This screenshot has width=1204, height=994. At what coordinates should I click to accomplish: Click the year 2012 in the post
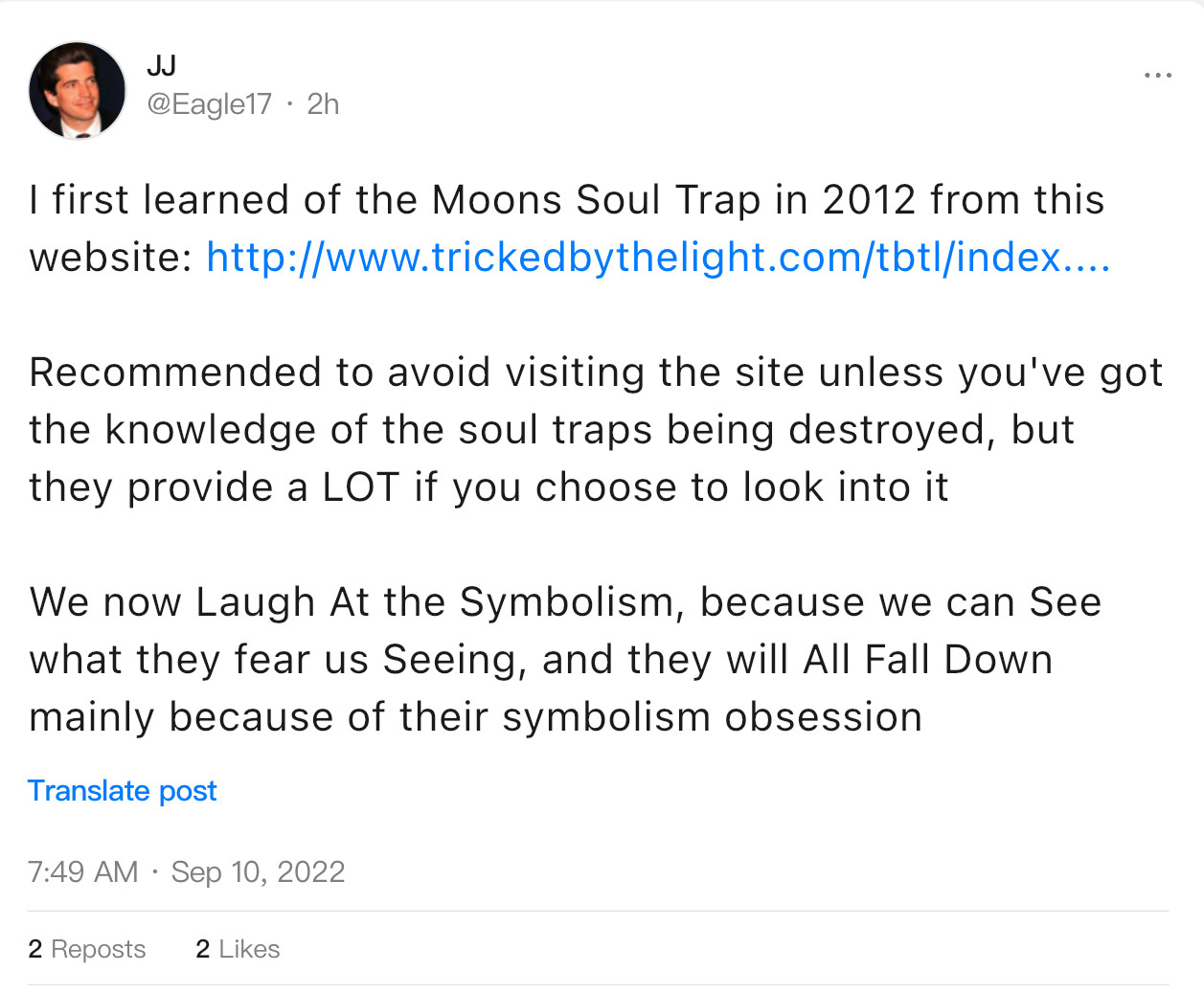coord(869,200)
